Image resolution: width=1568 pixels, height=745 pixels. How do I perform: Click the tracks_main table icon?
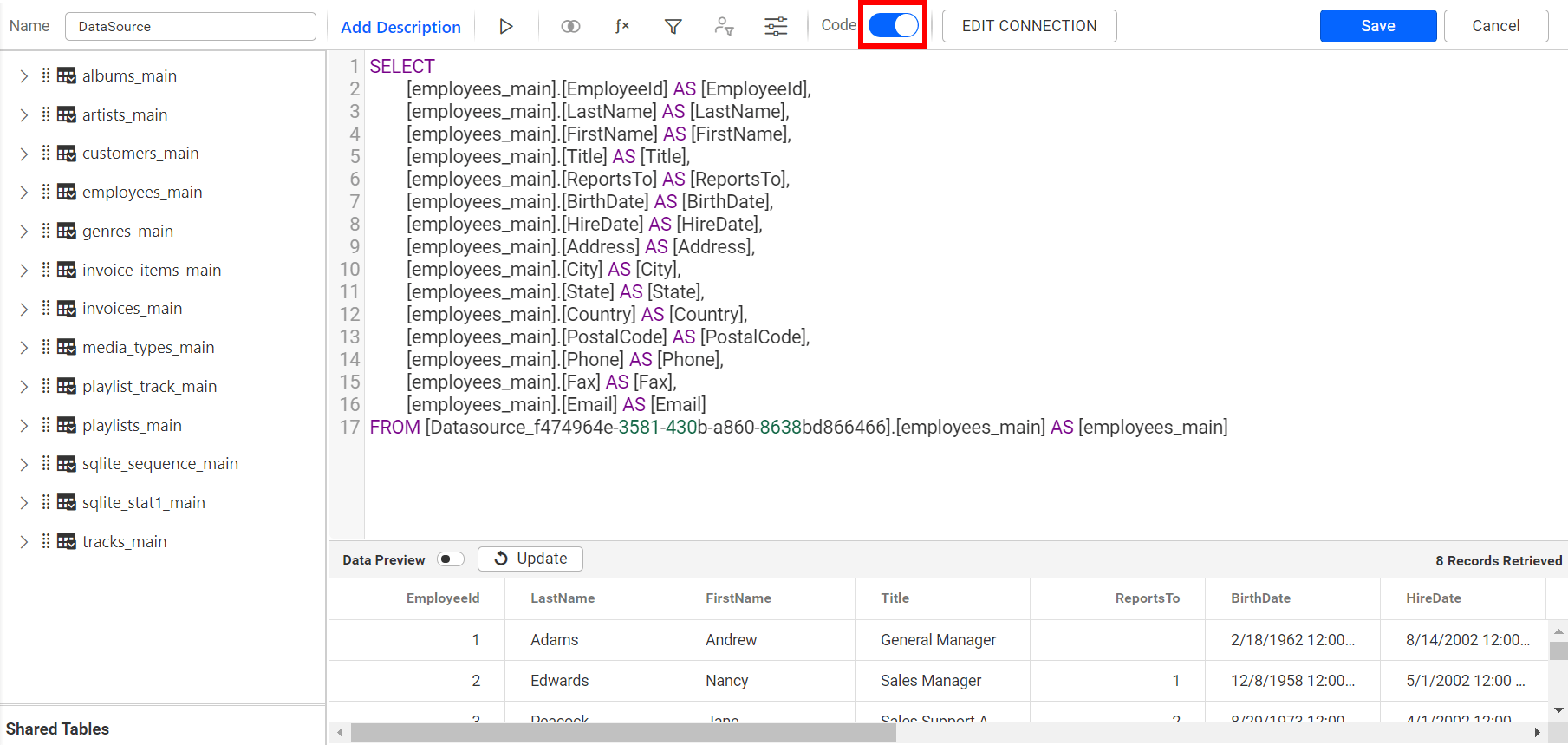(67, 541)
